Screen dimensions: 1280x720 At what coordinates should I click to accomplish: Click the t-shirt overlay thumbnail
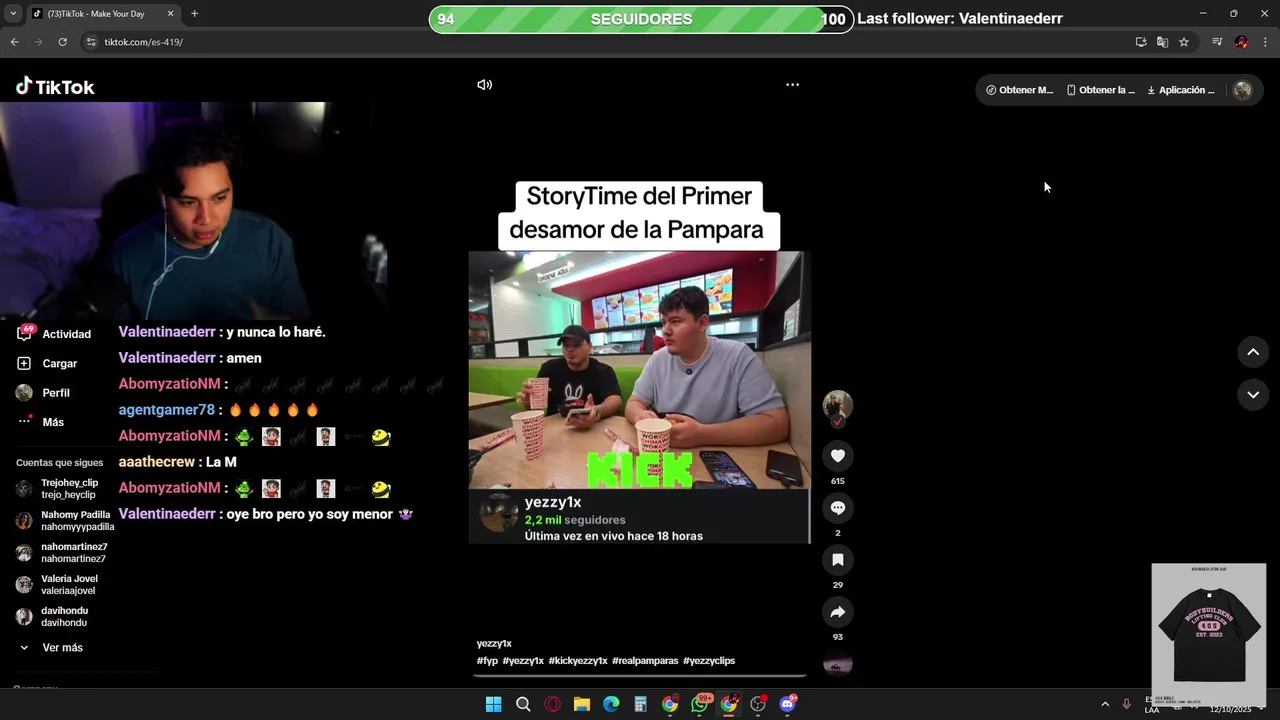tap(1209, 635)
